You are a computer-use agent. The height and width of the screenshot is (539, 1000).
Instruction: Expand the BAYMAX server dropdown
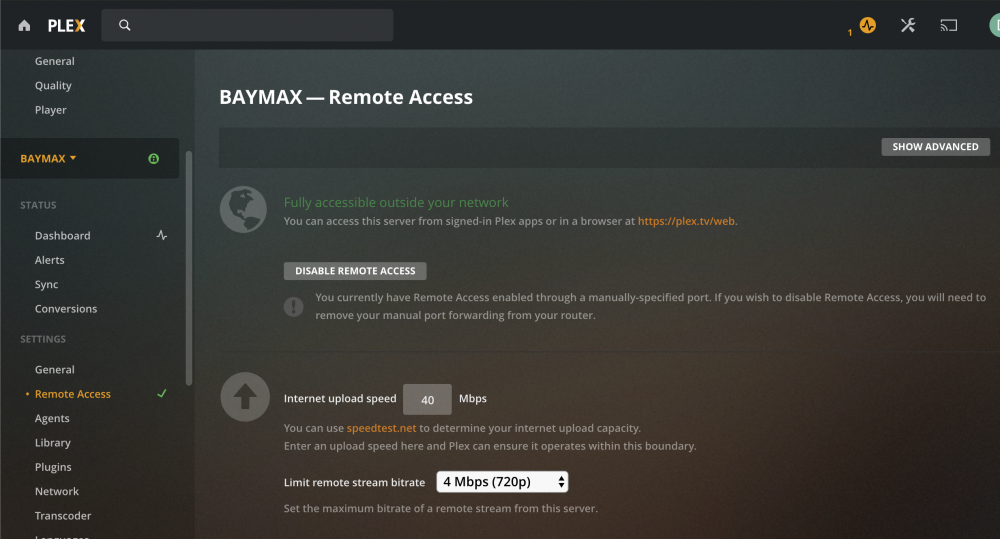click(x=48, y=158)
